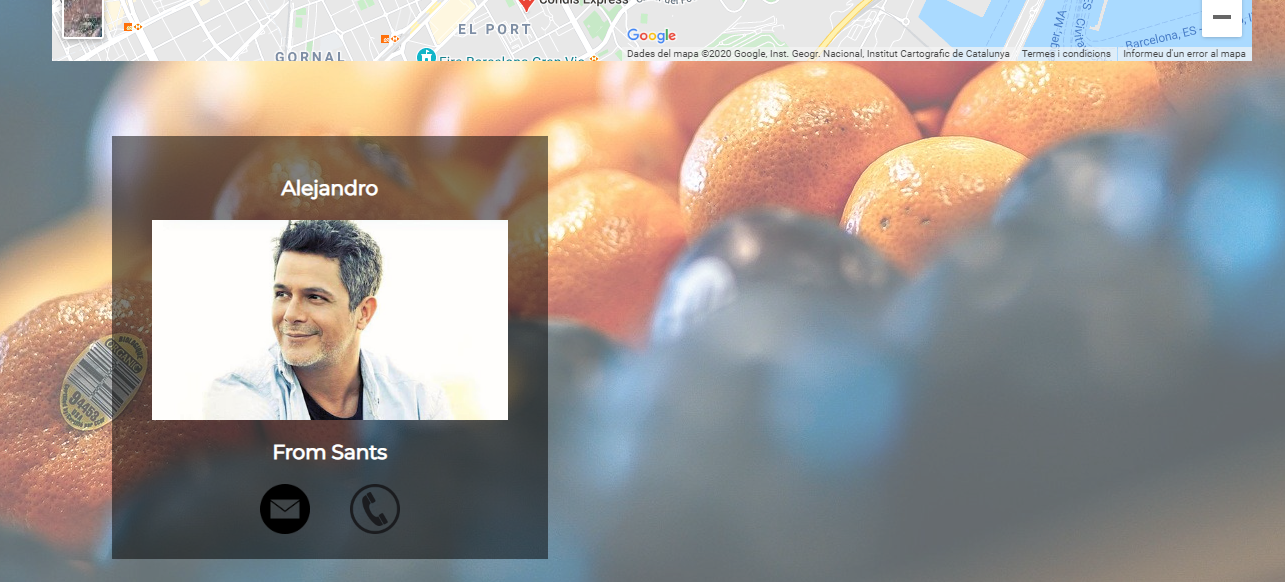The image size is (1285, 582).
Task: Click the EL PORT neighborhood label
Action: [495, 29]
